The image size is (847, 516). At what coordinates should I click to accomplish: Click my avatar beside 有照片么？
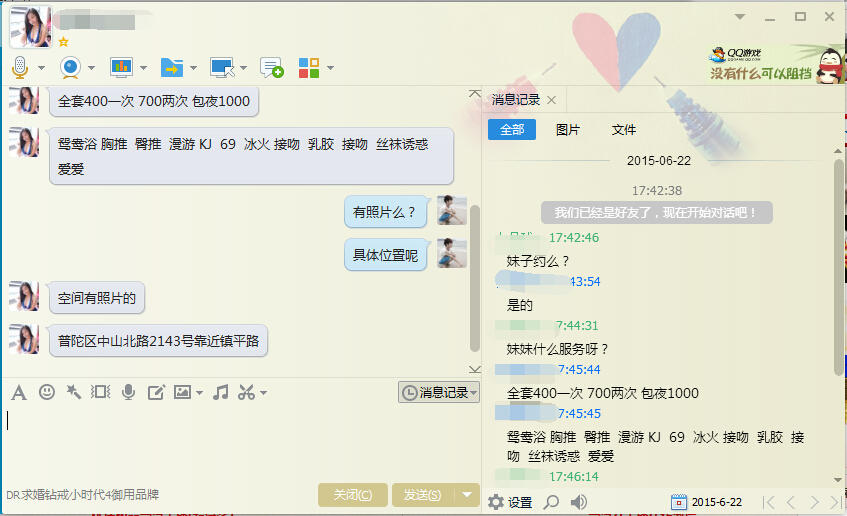[452, 210]
